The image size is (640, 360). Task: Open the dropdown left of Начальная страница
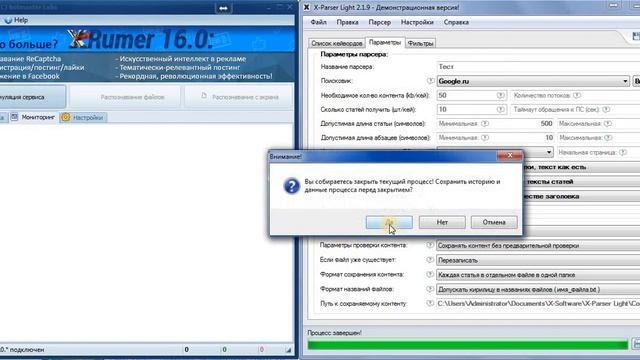pos(549,152)
